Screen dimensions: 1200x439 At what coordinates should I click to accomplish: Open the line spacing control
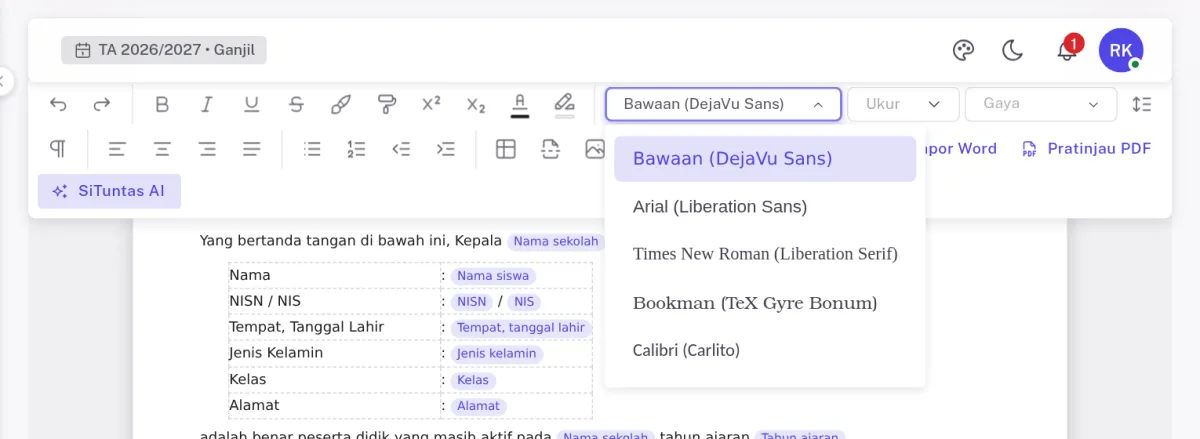click(1142, 104)
